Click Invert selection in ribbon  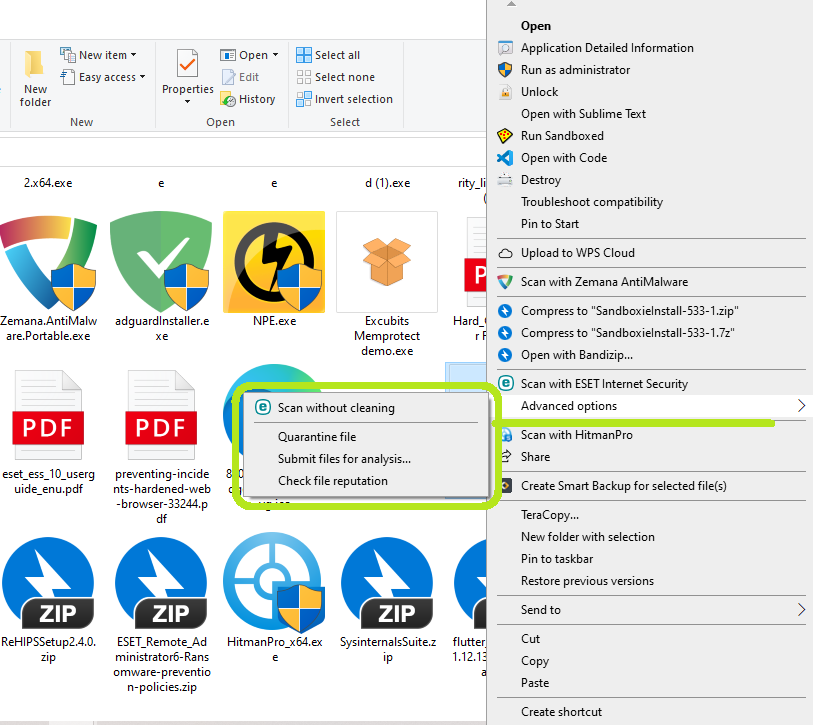tap(344, 99)
